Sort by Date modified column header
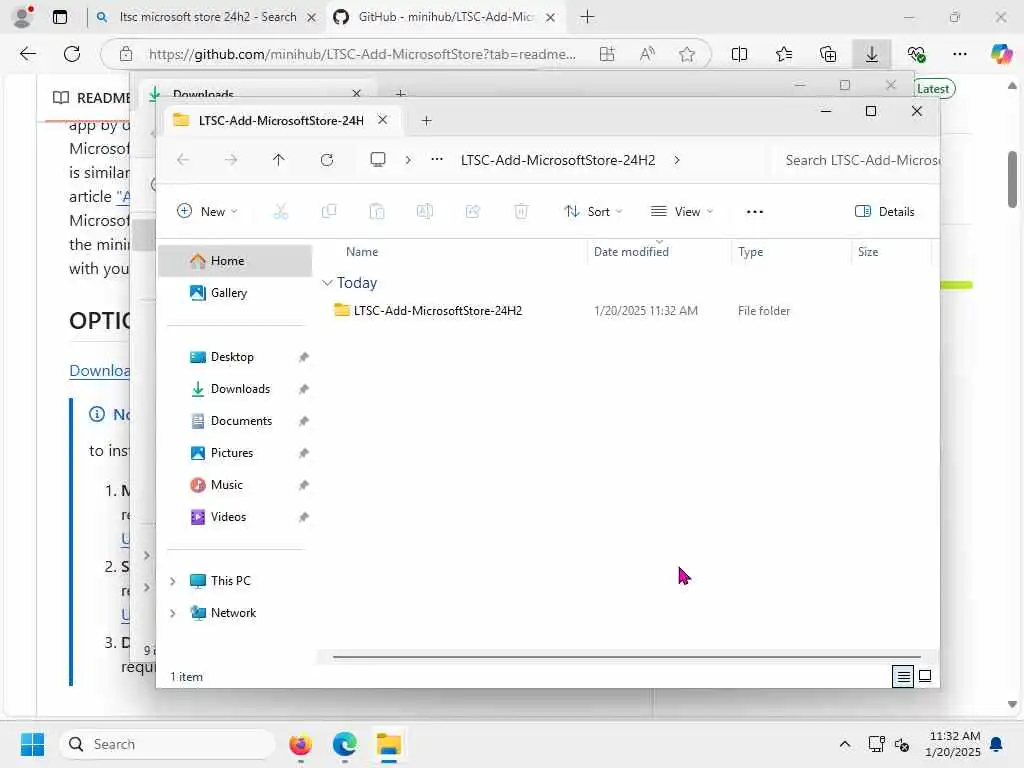 pos(658,251)
